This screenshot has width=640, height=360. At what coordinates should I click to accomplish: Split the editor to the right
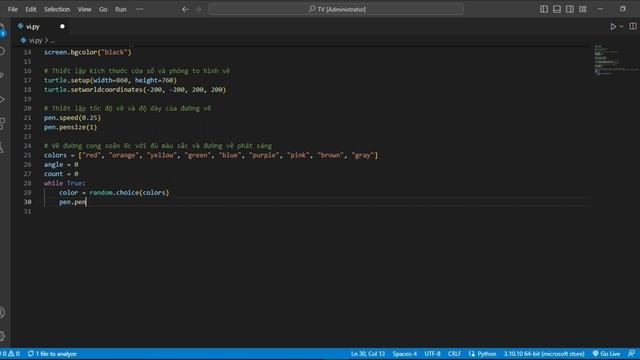pyautogui.click(x=633, y=27)
